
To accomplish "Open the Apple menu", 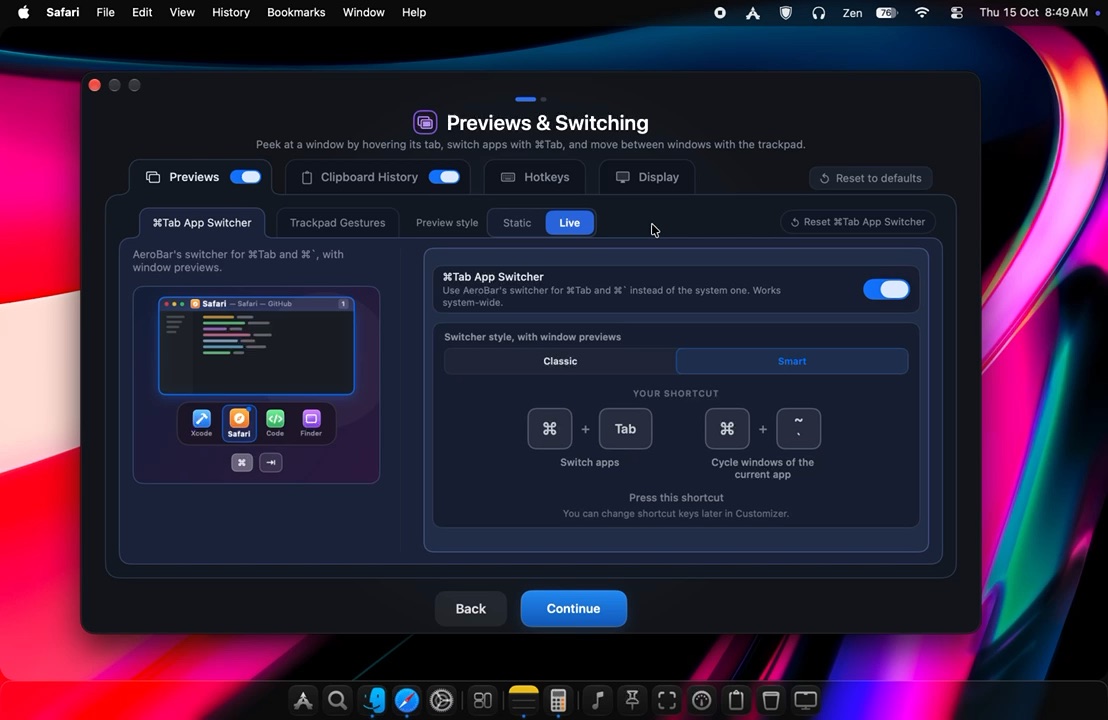I will (23, 12).
